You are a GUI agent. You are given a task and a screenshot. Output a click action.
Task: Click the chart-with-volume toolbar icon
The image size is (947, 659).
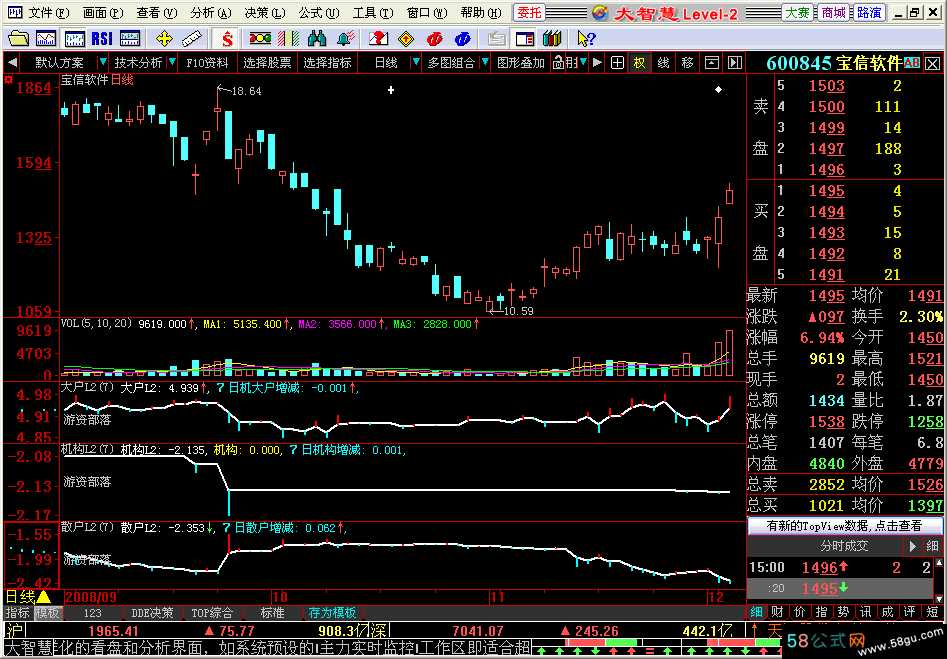(46, 39)
